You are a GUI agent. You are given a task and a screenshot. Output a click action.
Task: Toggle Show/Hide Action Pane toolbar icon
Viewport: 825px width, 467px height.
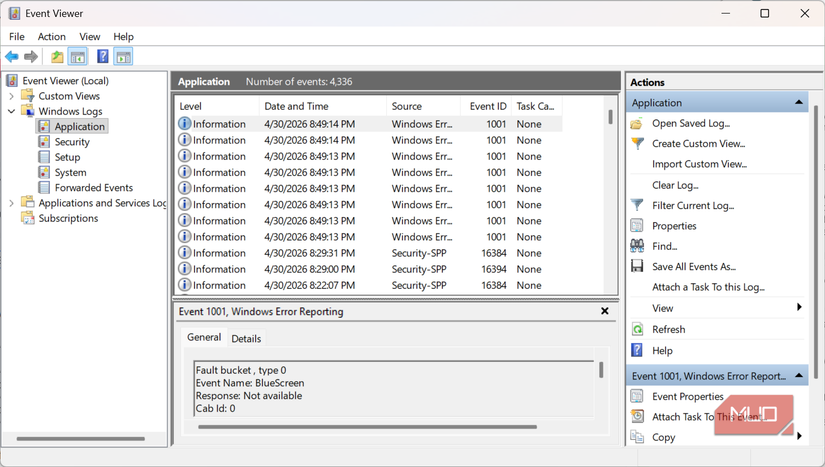(123, 56)
